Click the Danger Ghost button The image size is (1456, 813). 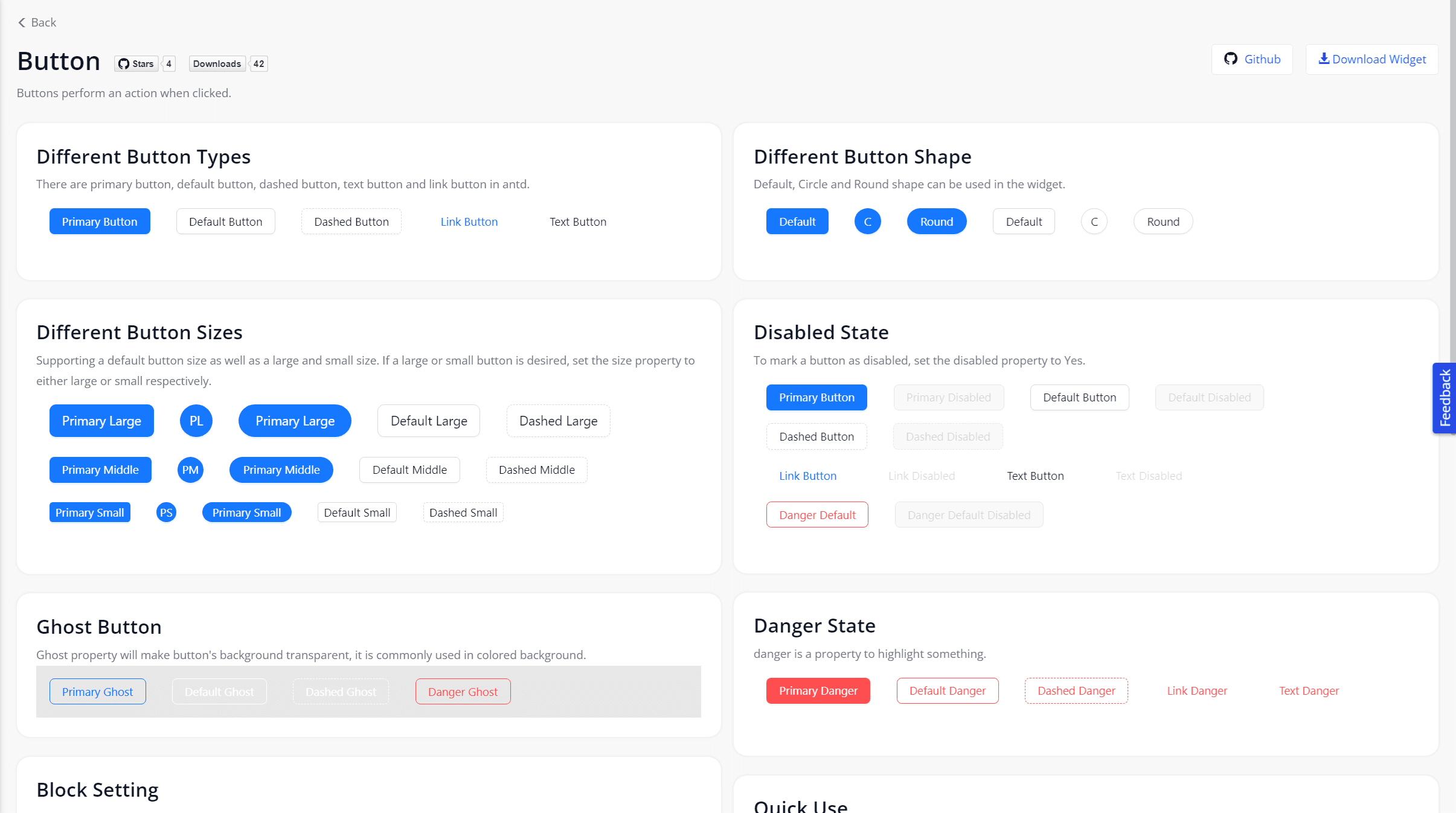[463, 690]
